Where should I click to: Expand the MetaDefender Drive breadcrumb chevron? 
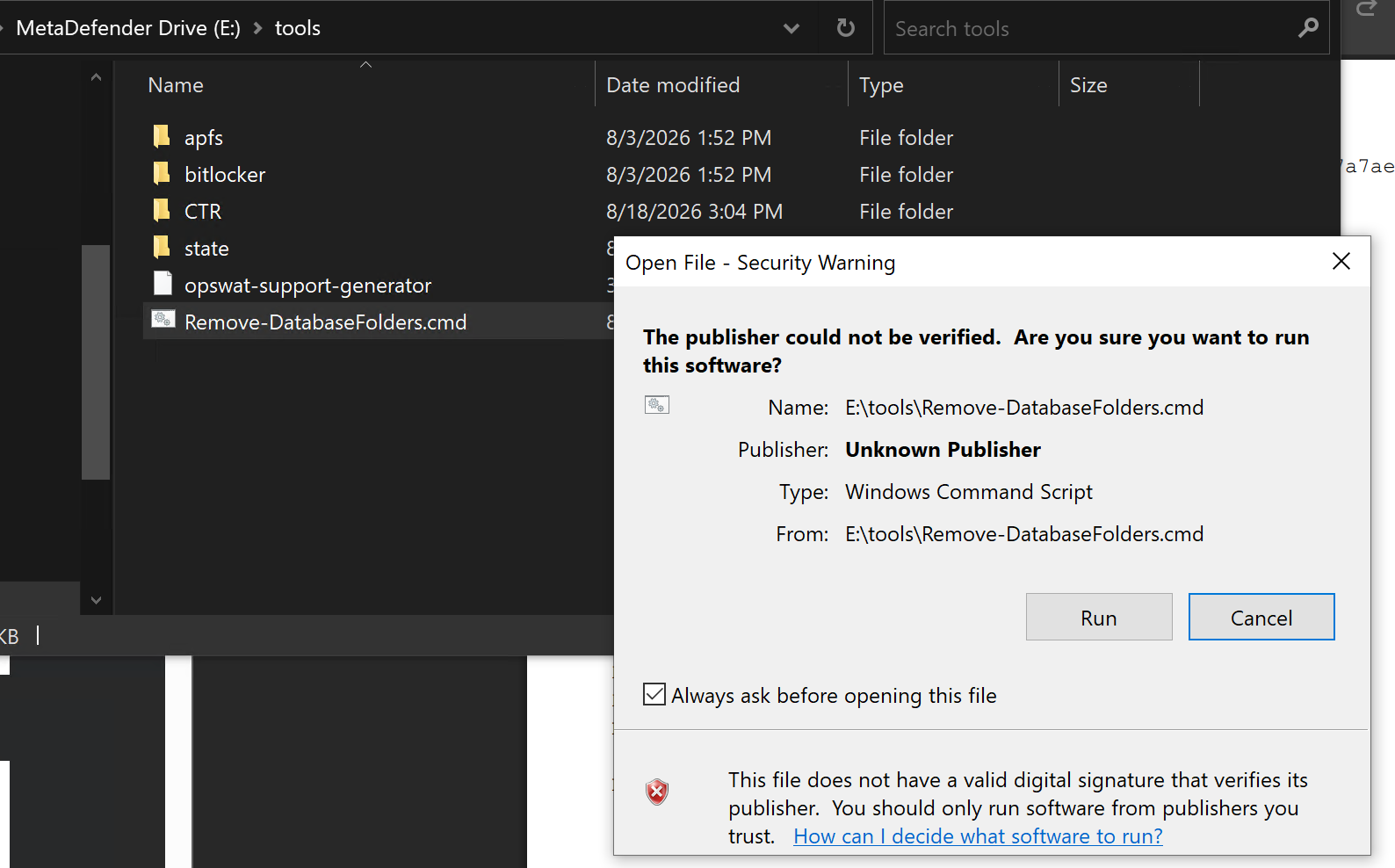tap(258, 28)
